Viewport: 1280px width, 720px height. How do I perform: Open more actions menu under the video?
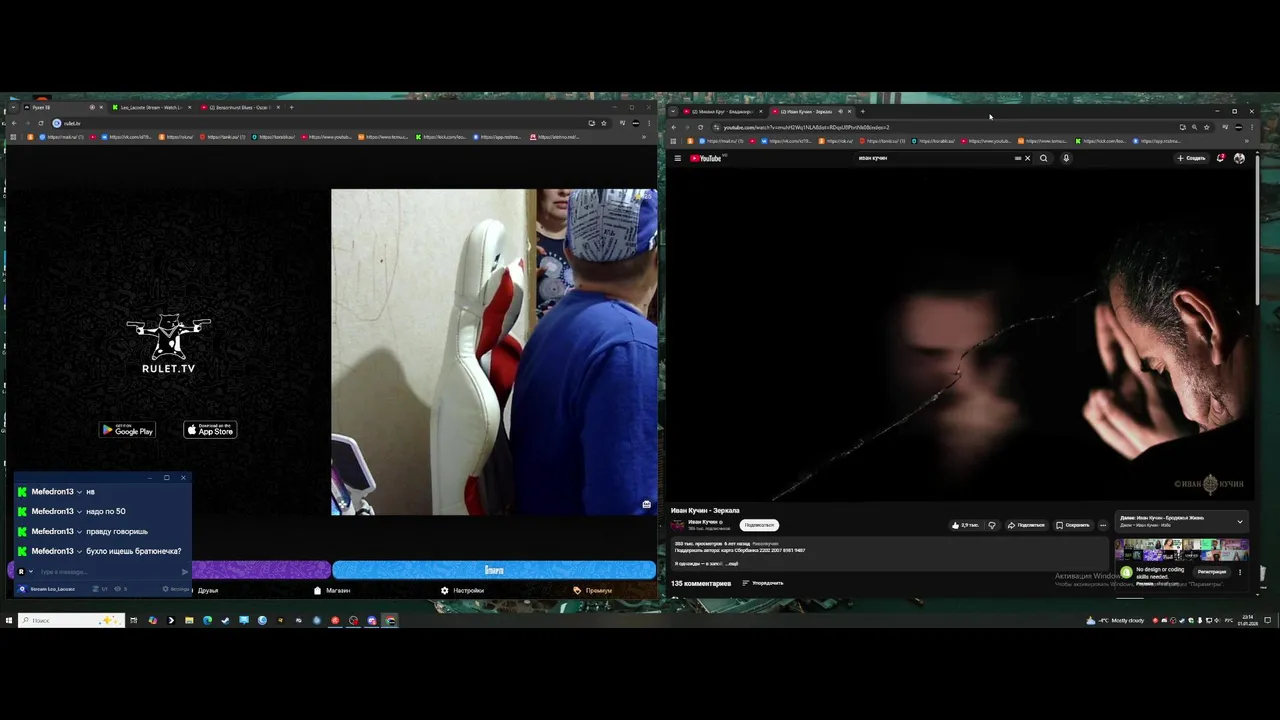(x=1103, y=525)
